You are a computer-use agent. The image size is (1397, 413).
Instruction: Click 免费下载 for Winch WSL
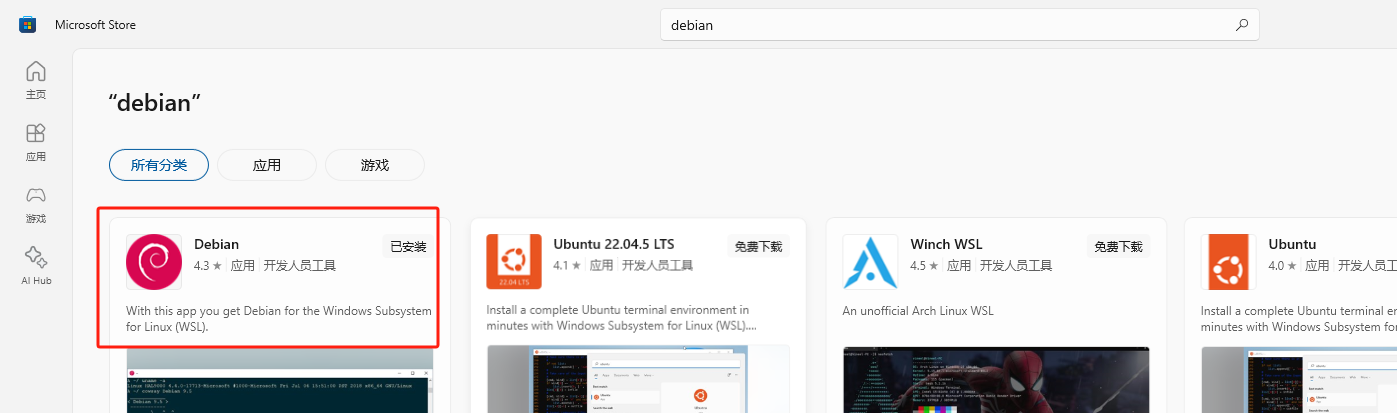[x=1119, y=246]
